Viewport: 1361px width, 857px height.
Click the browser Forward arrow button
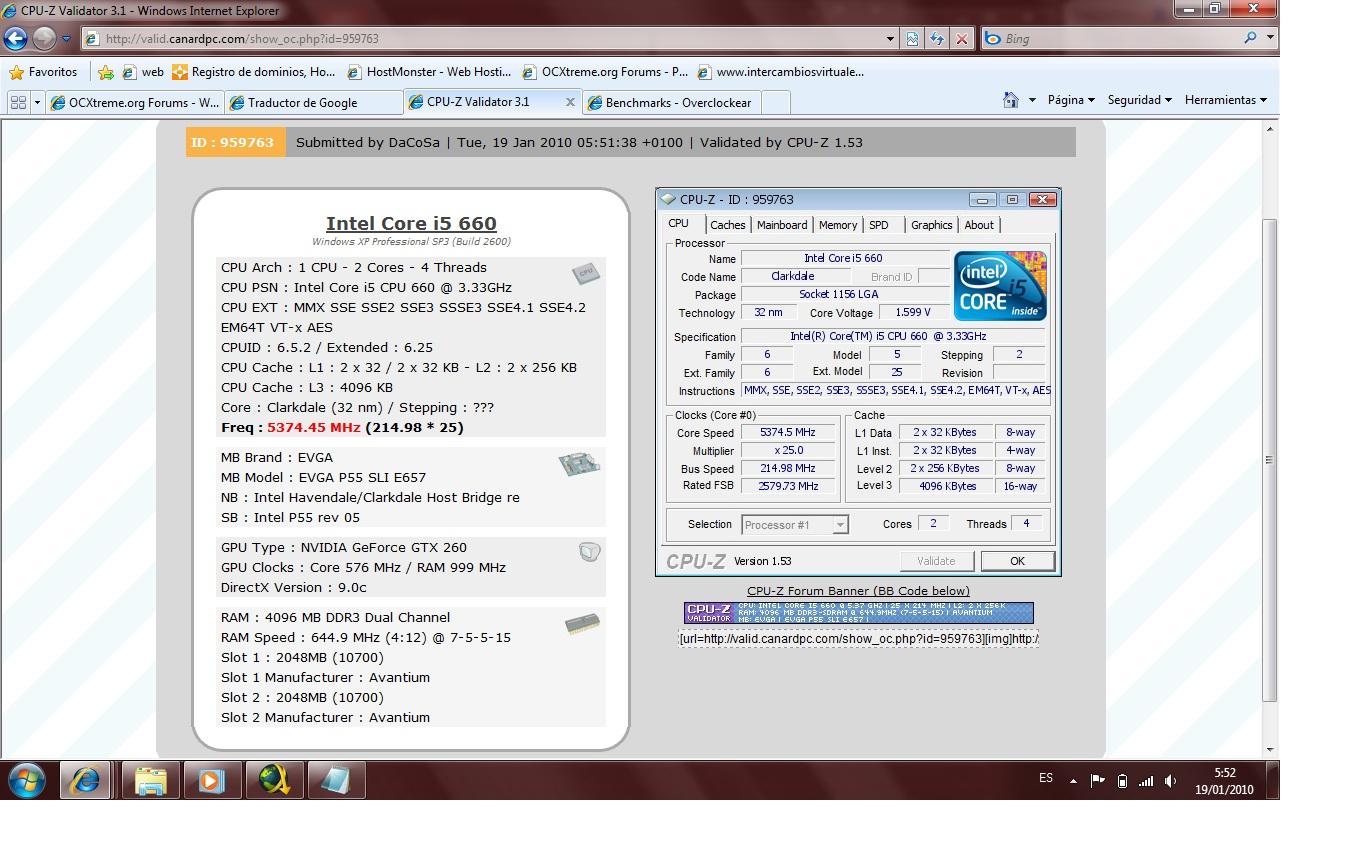pos(44,39)
